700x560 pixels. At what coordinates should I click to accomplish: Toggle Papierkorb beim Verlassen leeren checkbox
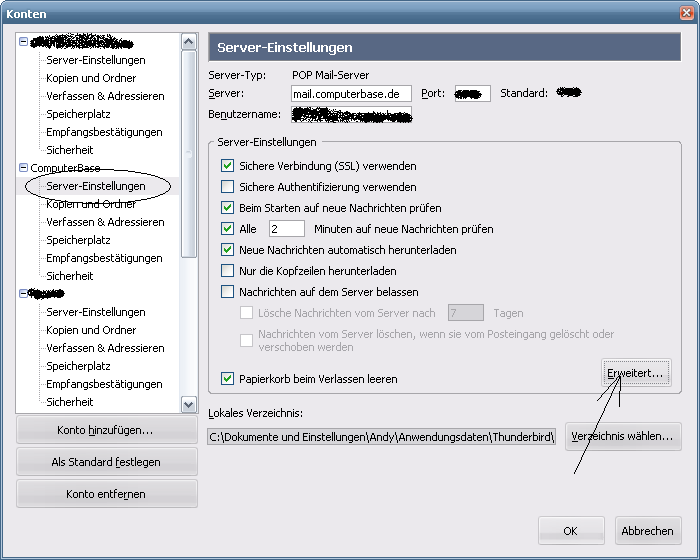pyautogui.click(x=227, y=379)
